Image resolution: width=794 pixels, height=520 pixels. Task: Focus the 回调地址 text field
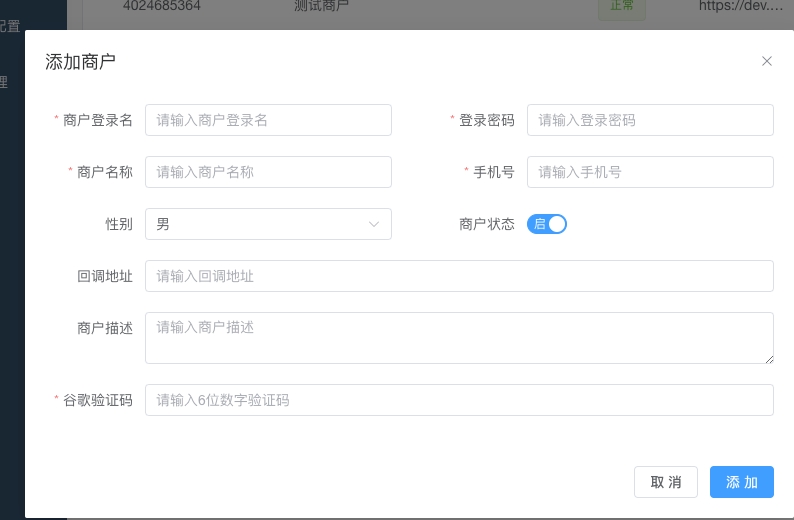pos(459,276)
